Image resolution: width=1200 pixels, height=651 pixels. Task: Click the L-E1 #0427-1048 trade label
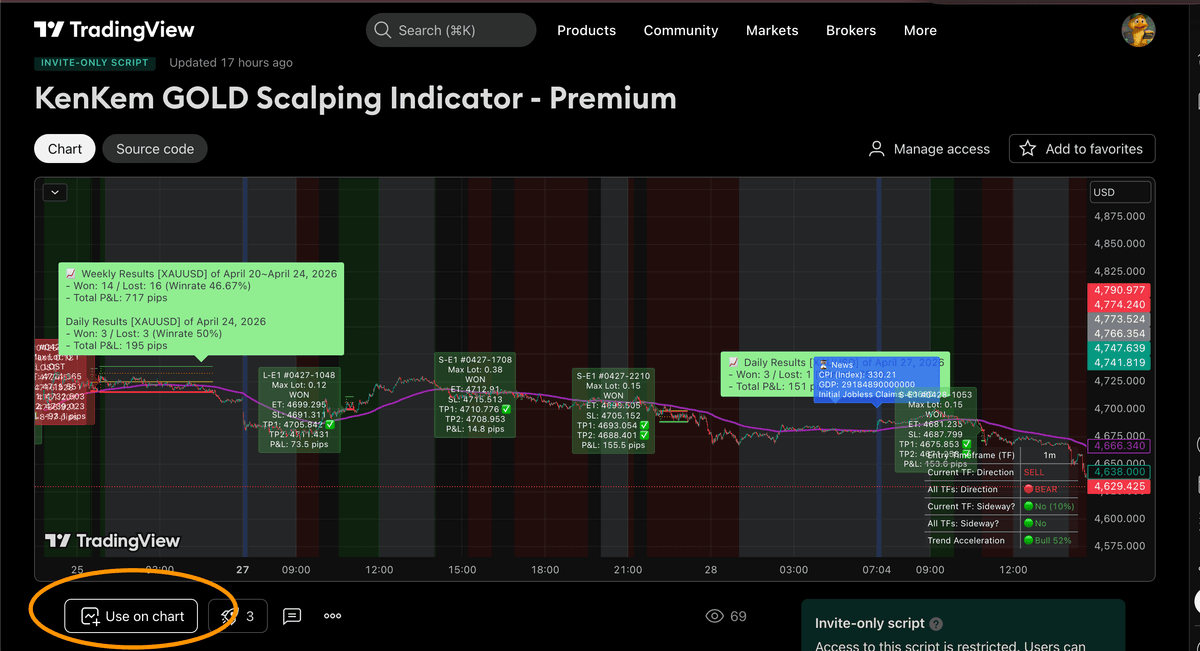pos(299,410)
